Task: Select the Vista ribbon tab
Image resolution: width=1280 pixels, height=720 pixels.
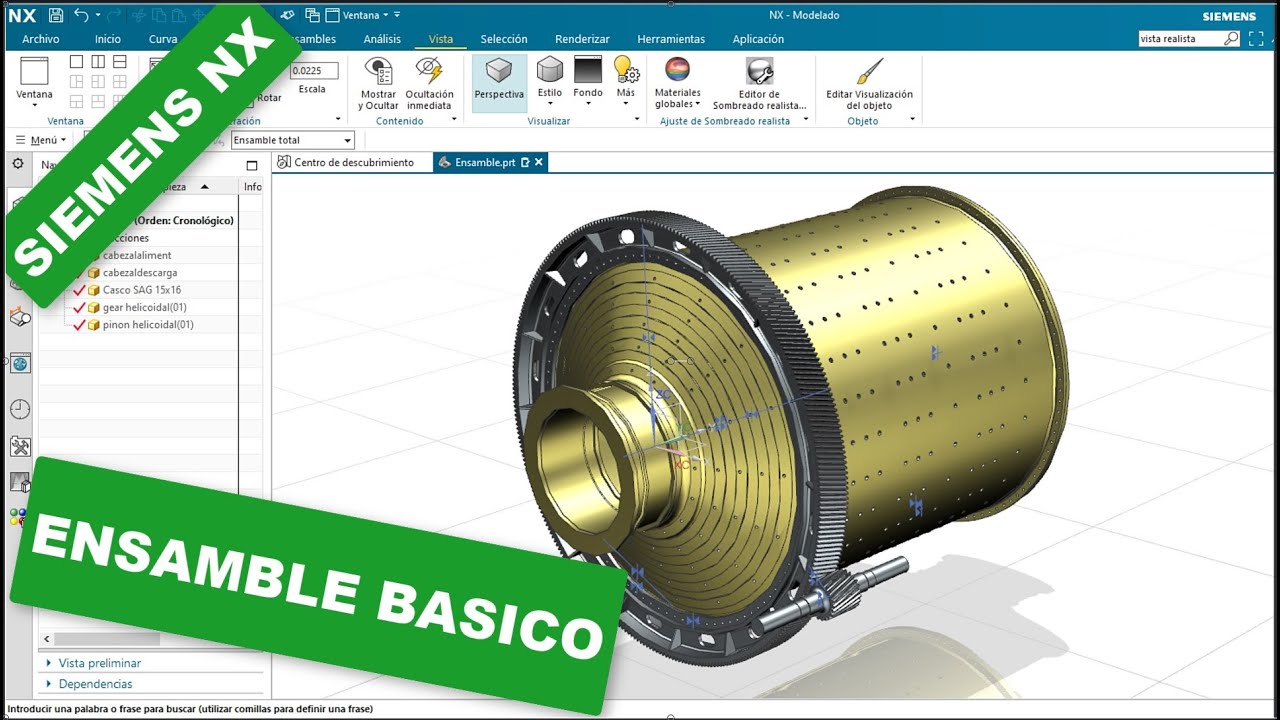Action: pos(441,39)
